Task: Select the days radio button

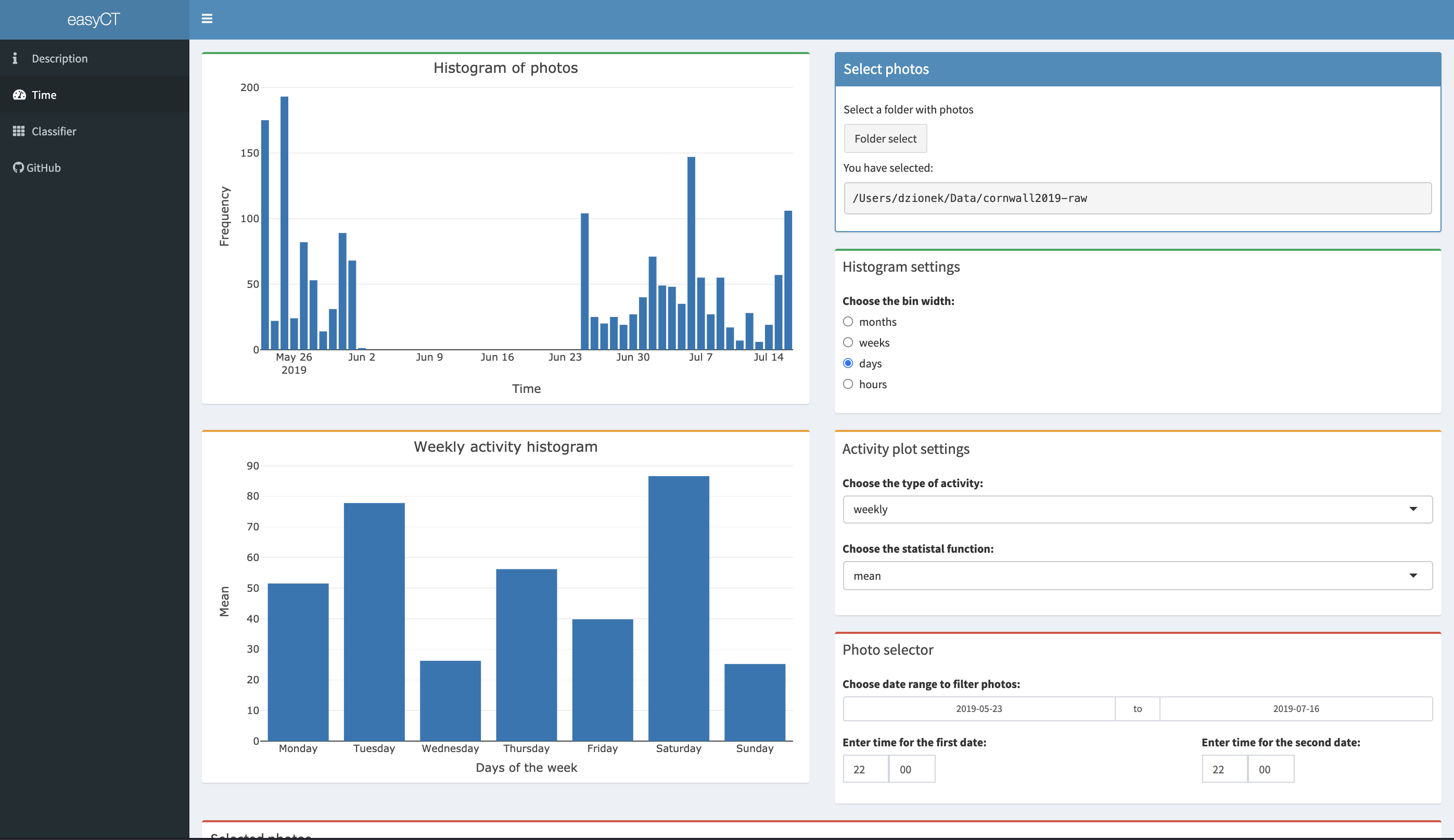Action: [x=848, y=363]
